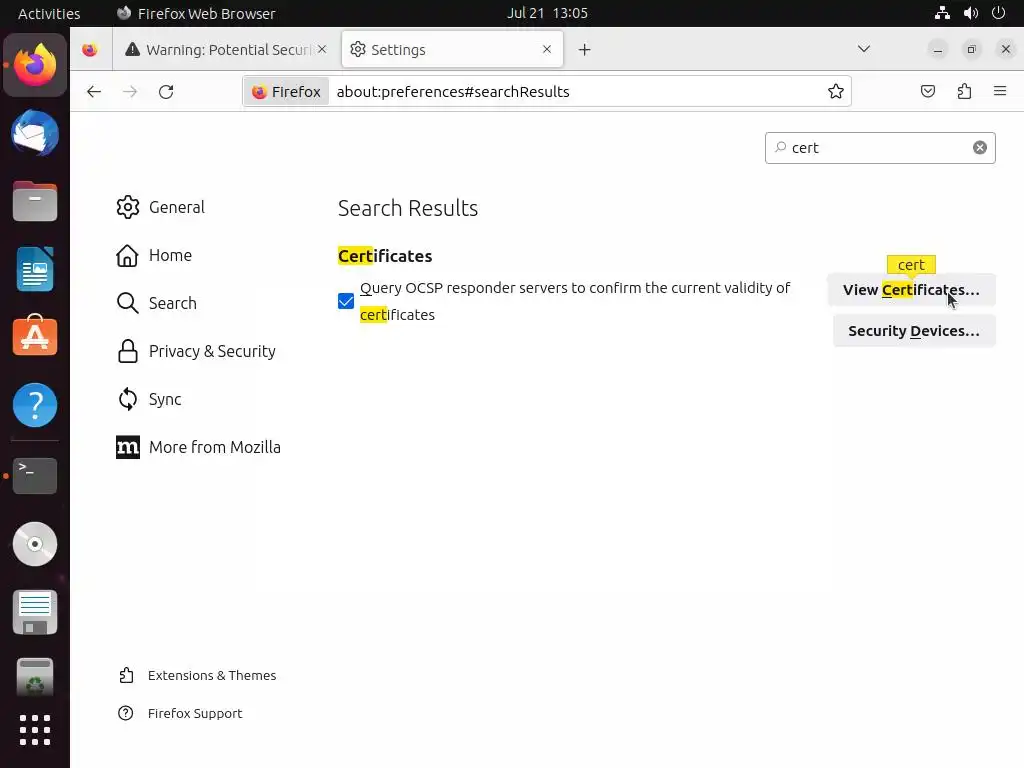Uncheck the Query OCSP responder servers checkbox
Image resolution: width=1024 pixels, height=768 pixels.
point(346,301)
